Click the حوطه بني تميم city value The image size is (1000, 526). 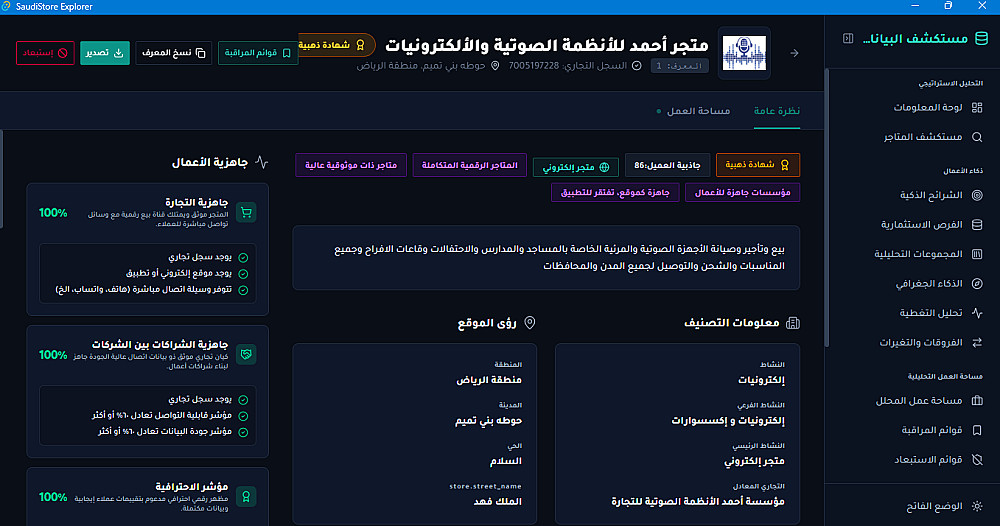489,421
